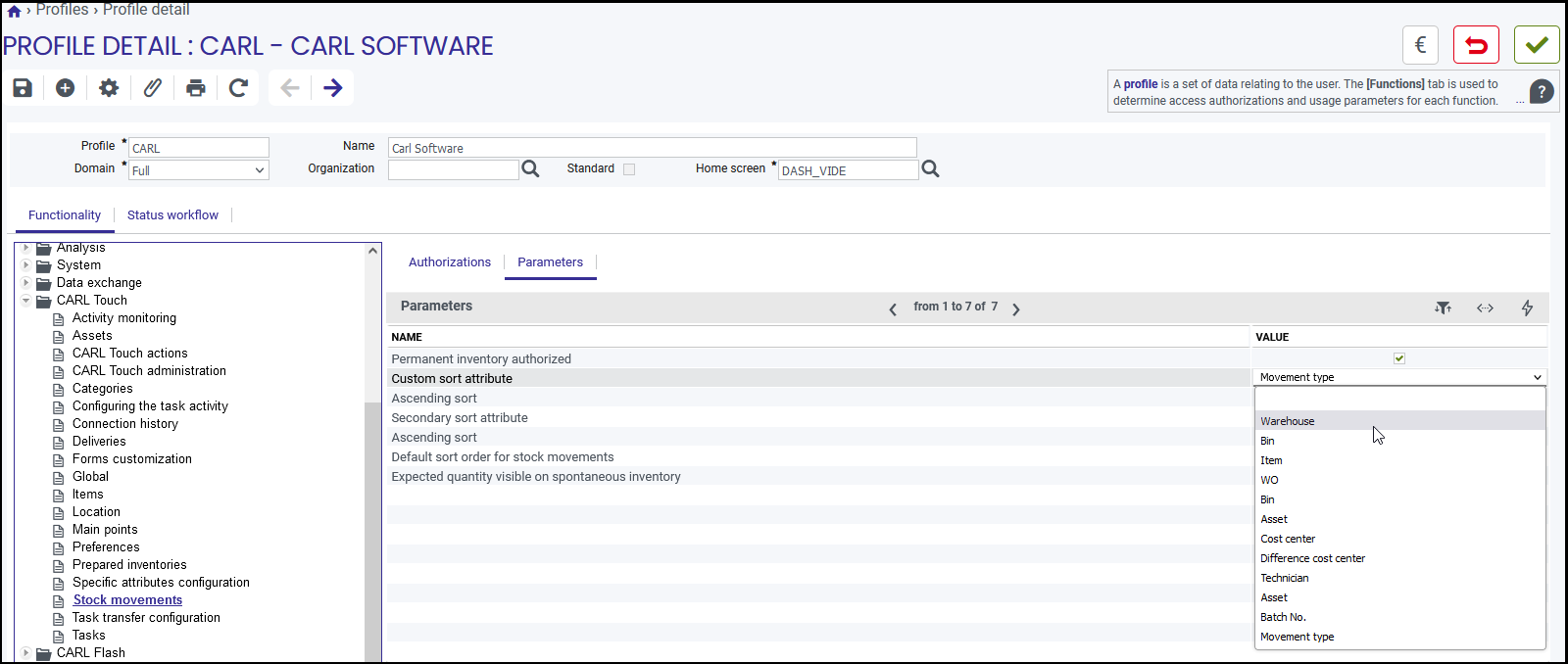Switch to the Status workflow tab
Viewport: 1568px width, 664px height.
click(172, 215)
